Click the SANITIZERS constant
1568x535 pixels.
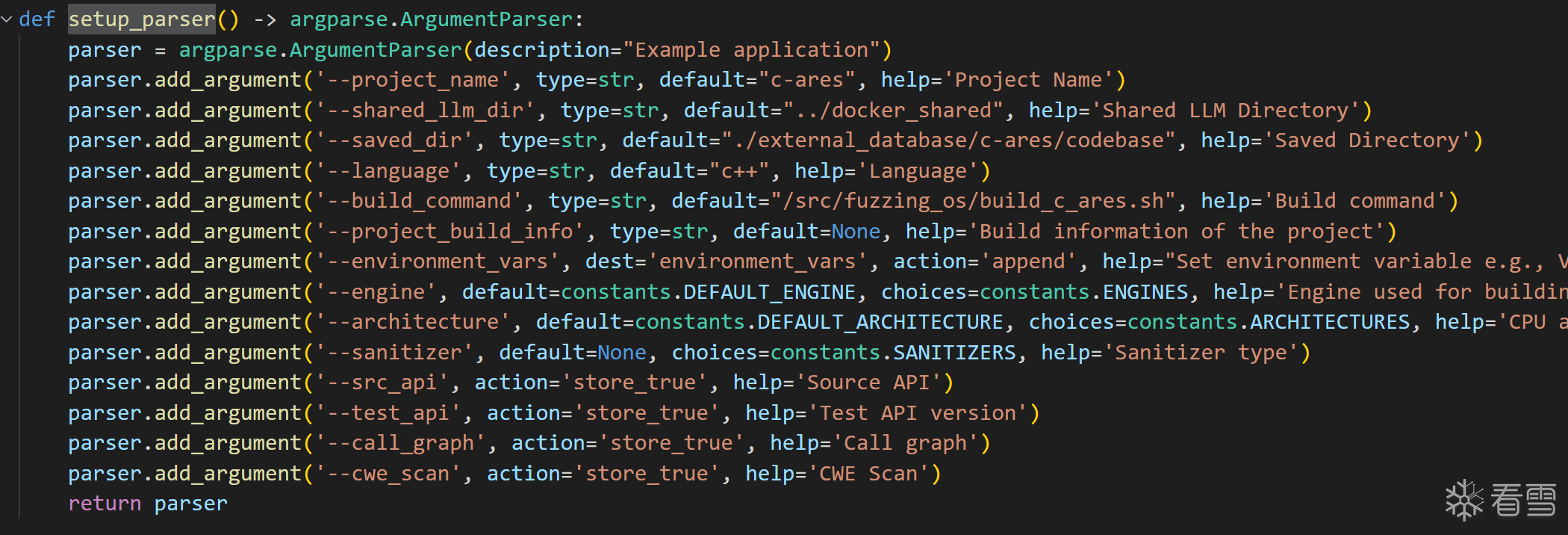click(x=954, y=353)
